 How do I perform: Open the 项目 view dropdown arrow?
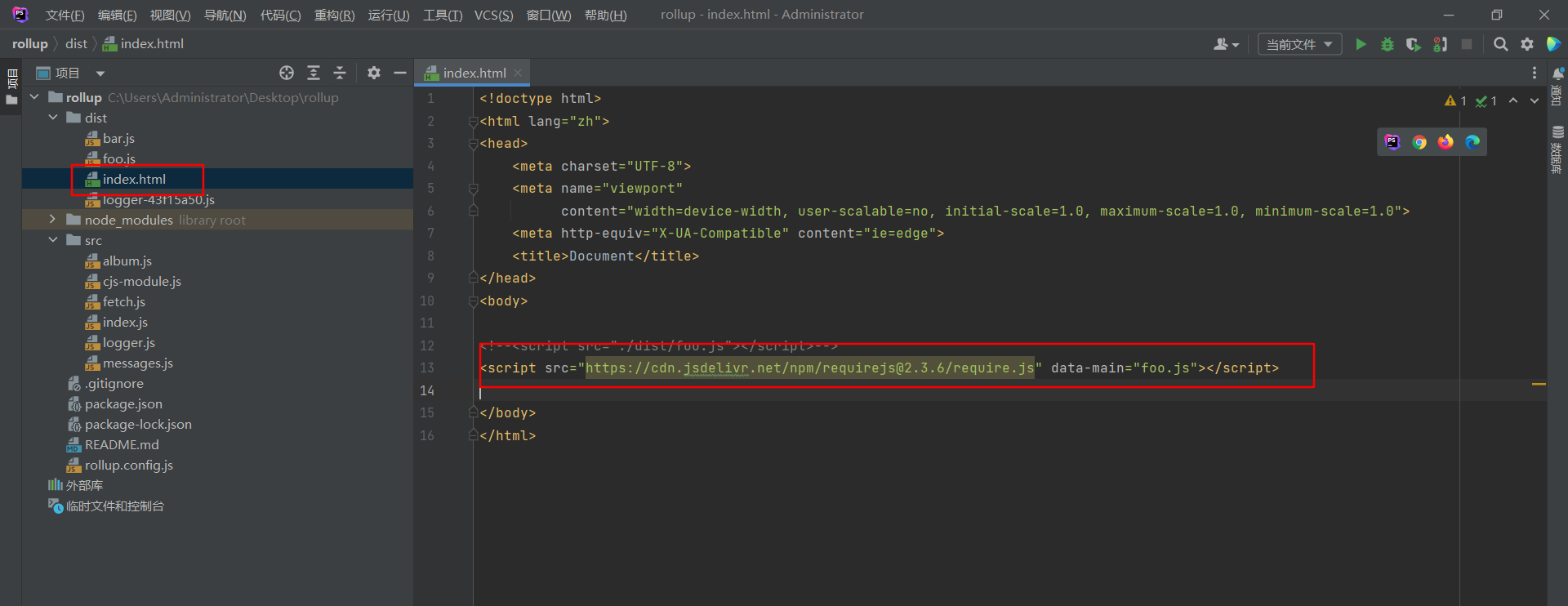(x=100, y=74)
